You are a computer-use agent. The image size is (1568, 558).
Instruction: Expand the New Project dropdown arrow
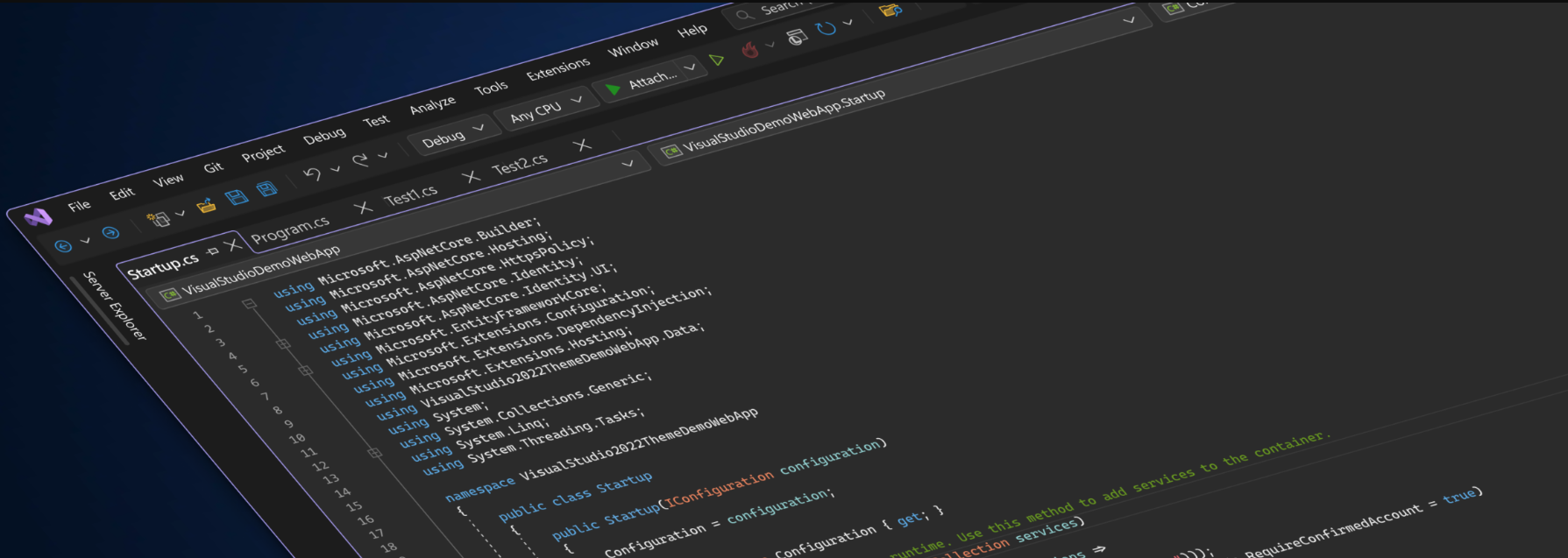click(x=180, y=213)
